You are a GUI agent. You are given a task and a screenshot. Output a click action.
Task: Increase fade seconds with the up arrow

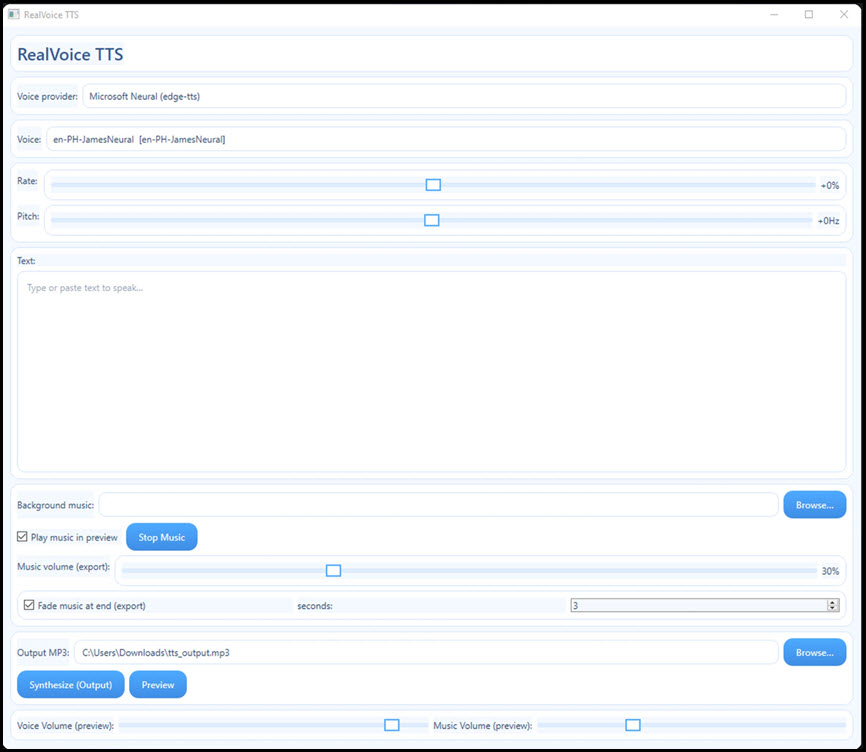tap(833, 602)
